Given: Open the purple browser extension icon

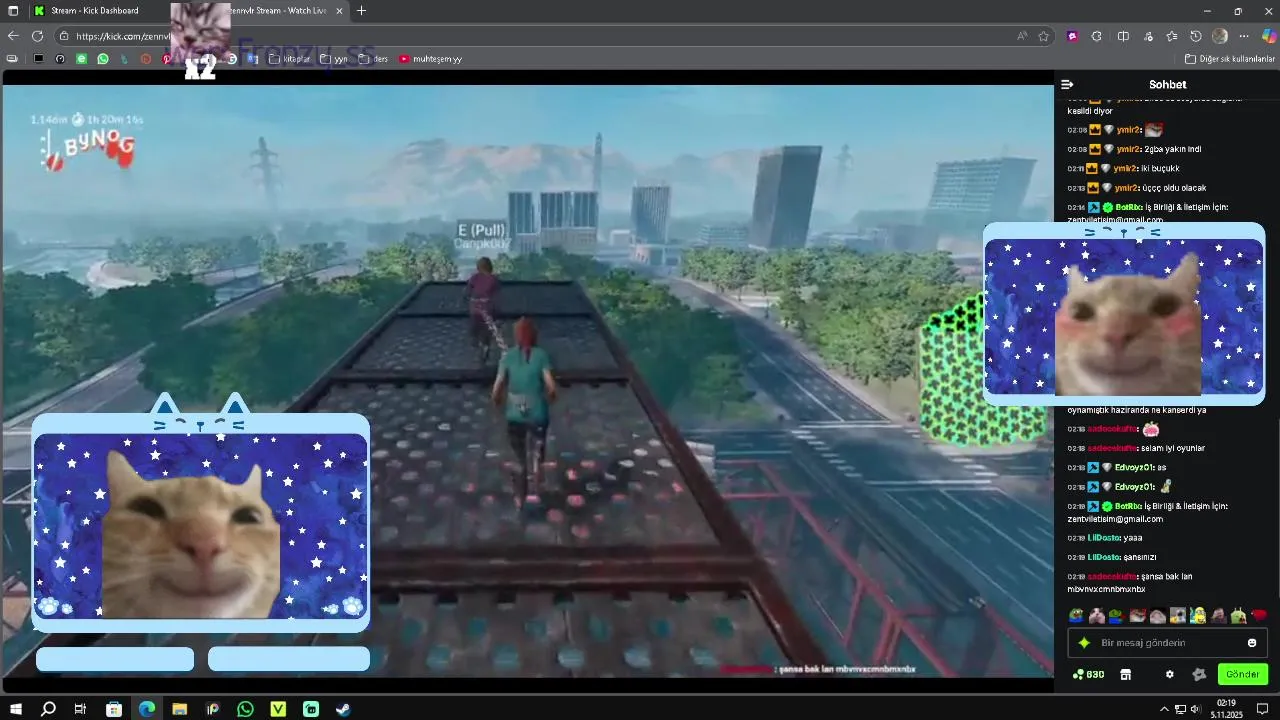Looking at the screenshot, I should coord(1073,36).
